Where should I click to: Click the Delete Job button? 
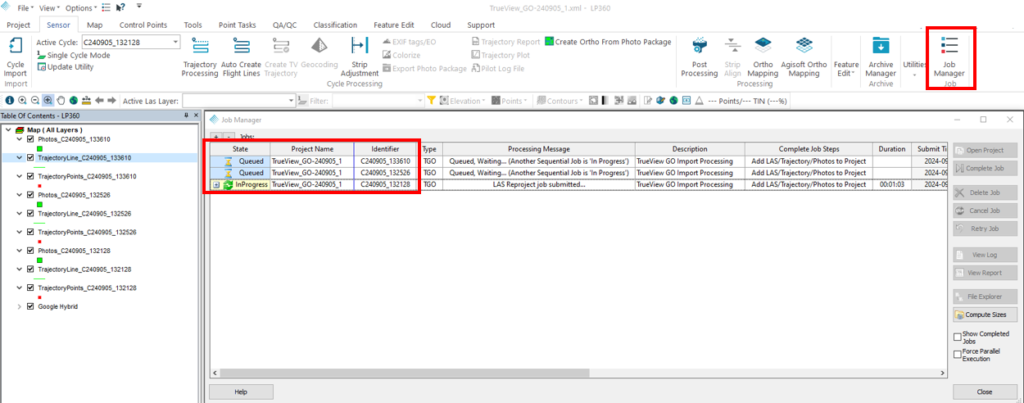[985, 193]
